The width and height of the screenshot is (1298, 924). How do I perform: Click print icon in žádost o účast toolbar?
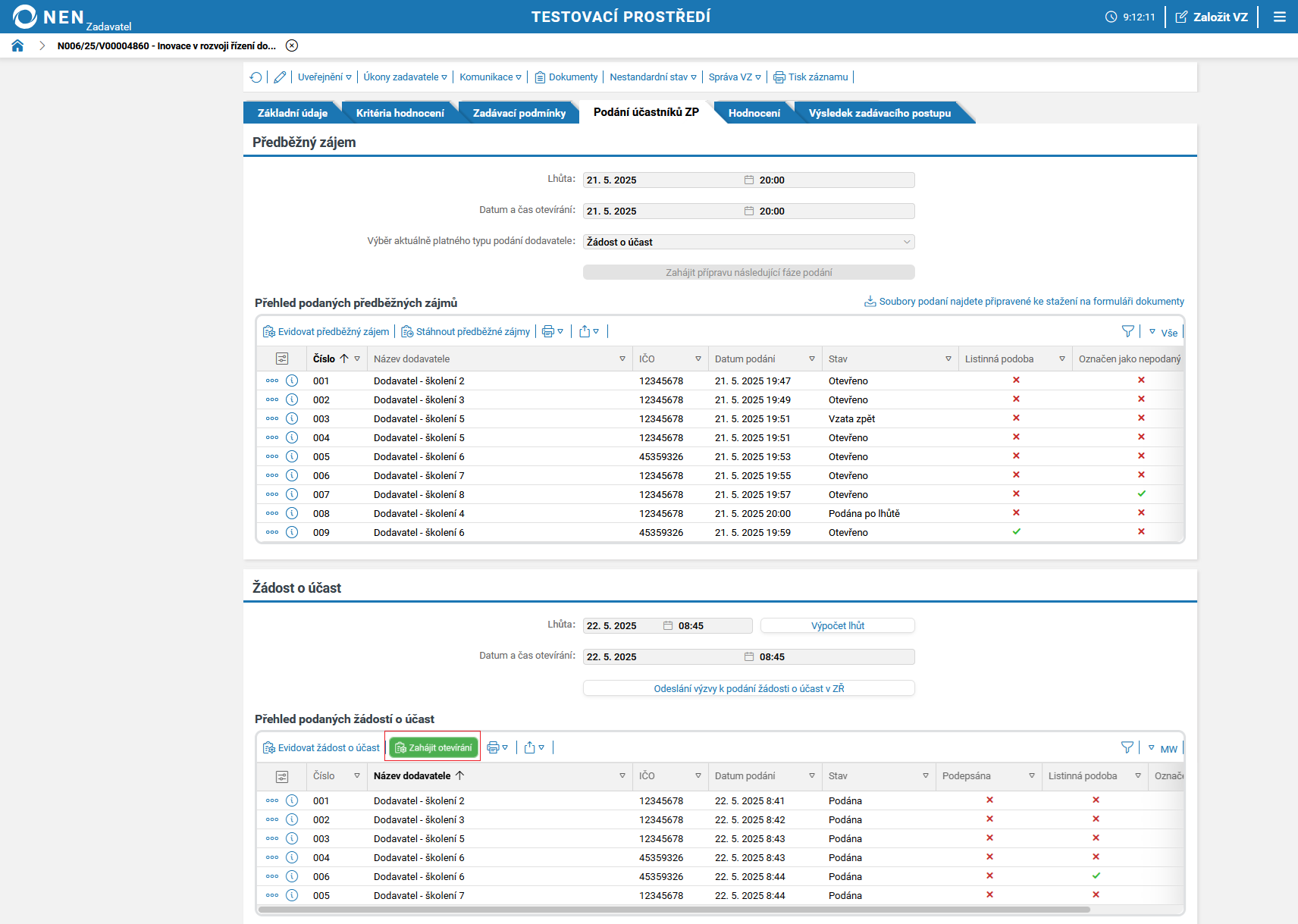coord(493,747)
